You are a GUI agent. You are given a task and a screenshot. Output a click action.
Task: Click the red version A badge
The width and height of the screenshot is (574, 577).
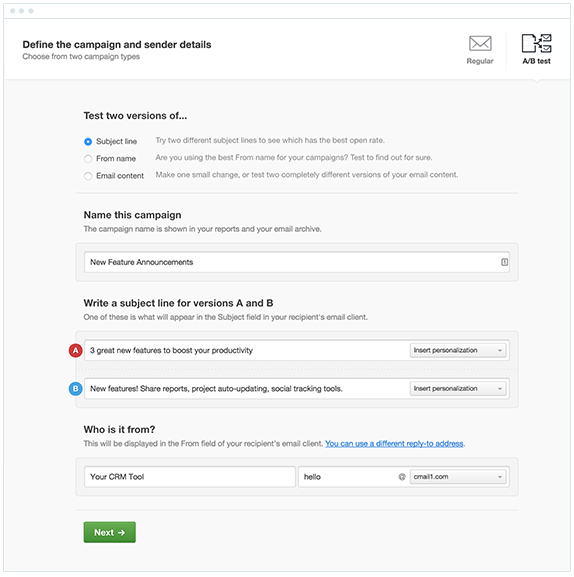pyautogui.click(x=75, y=350)
